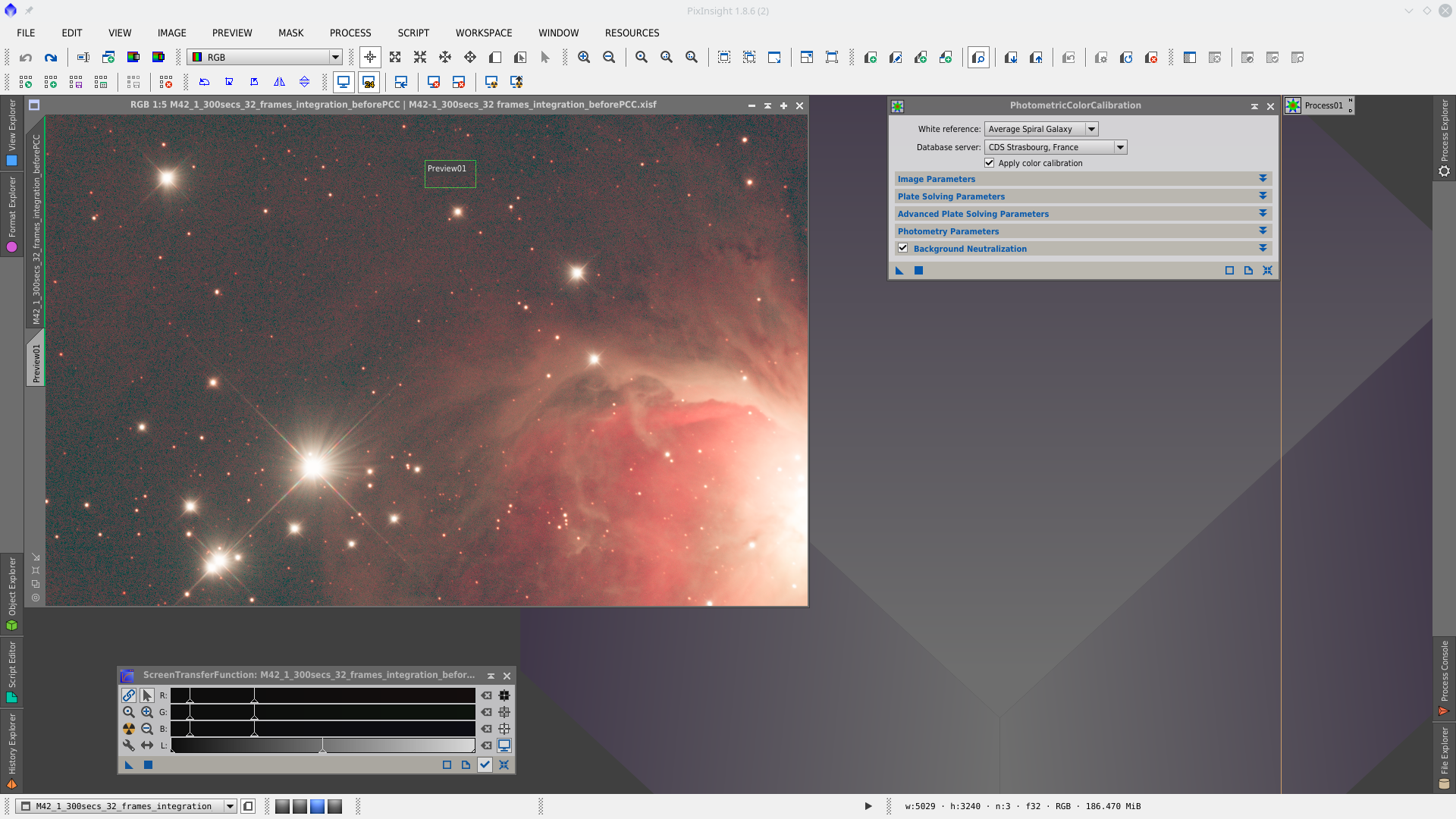Click the Undo arrow in toolbar
The width and height of the screenshot is (1456, 819).
[x=26, y=58]
